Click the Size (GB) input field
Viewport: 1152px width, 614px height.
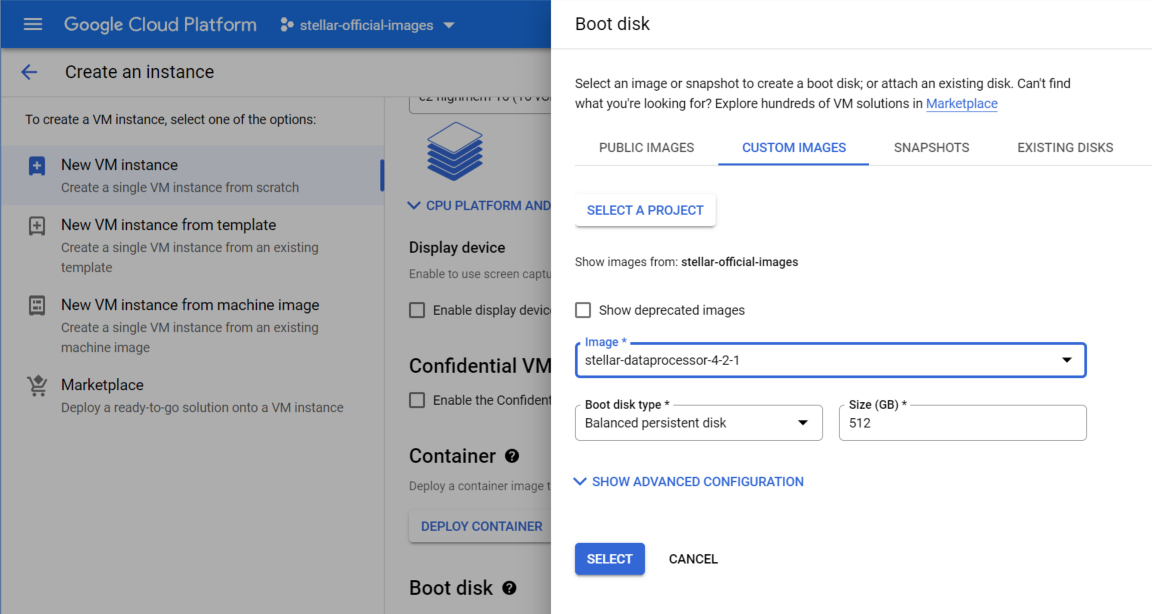click(962, 423)
